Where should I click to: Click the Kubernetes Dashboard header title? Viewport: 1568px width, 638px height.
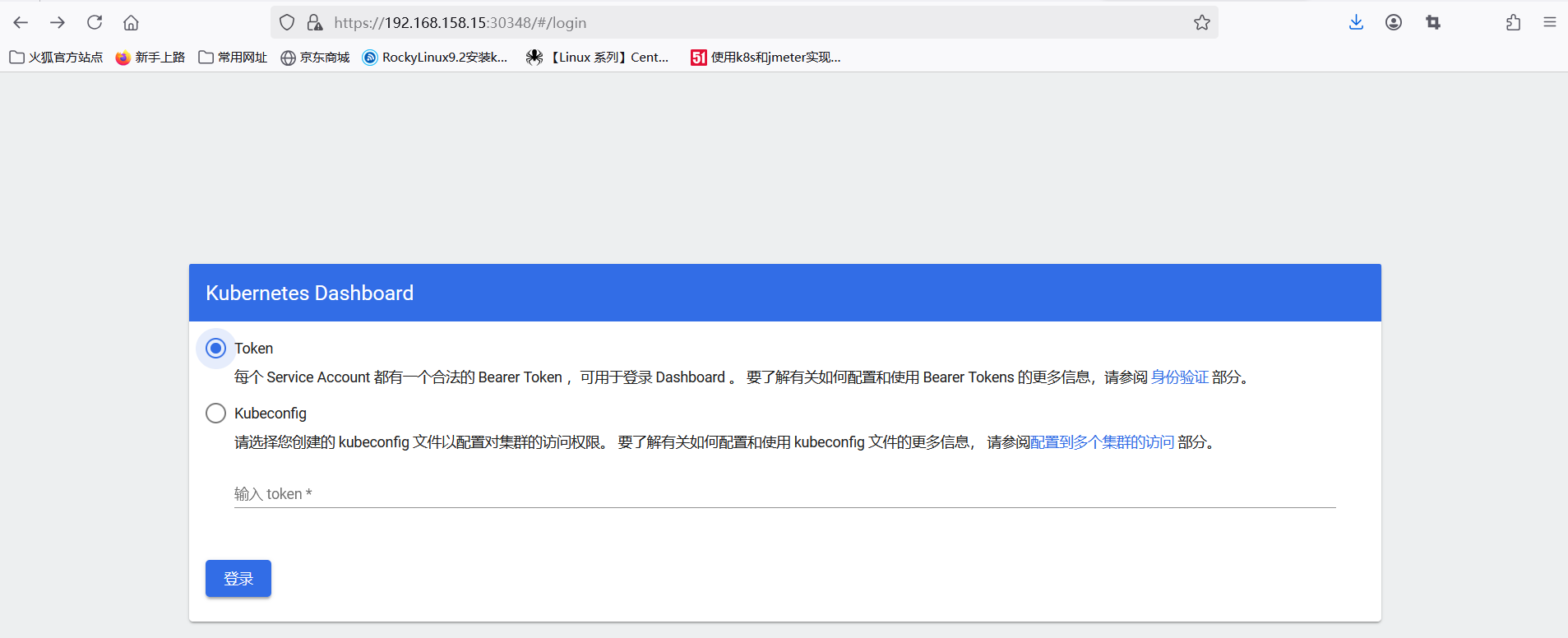(310, 293)
